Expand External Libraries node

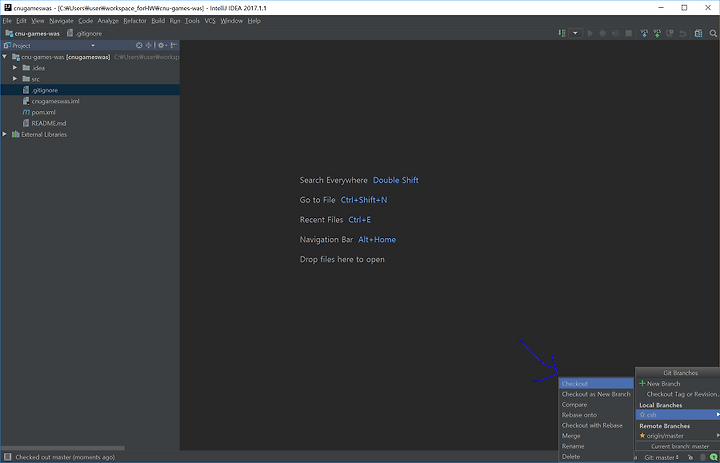[5, 134]
